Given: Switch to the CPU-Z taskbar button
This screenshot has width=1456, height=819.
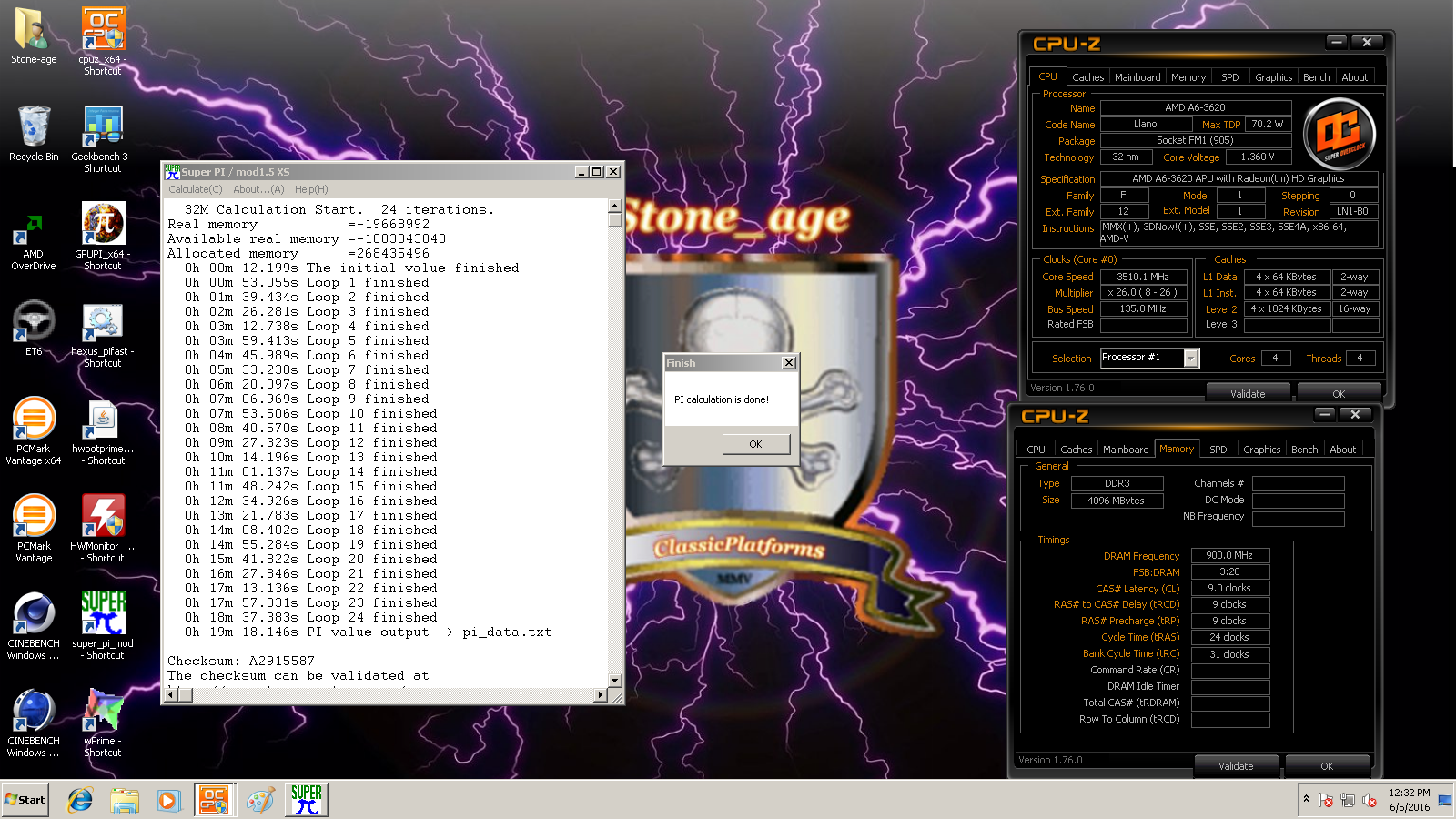Looking at the screenshot, I should tap(214, 800).
